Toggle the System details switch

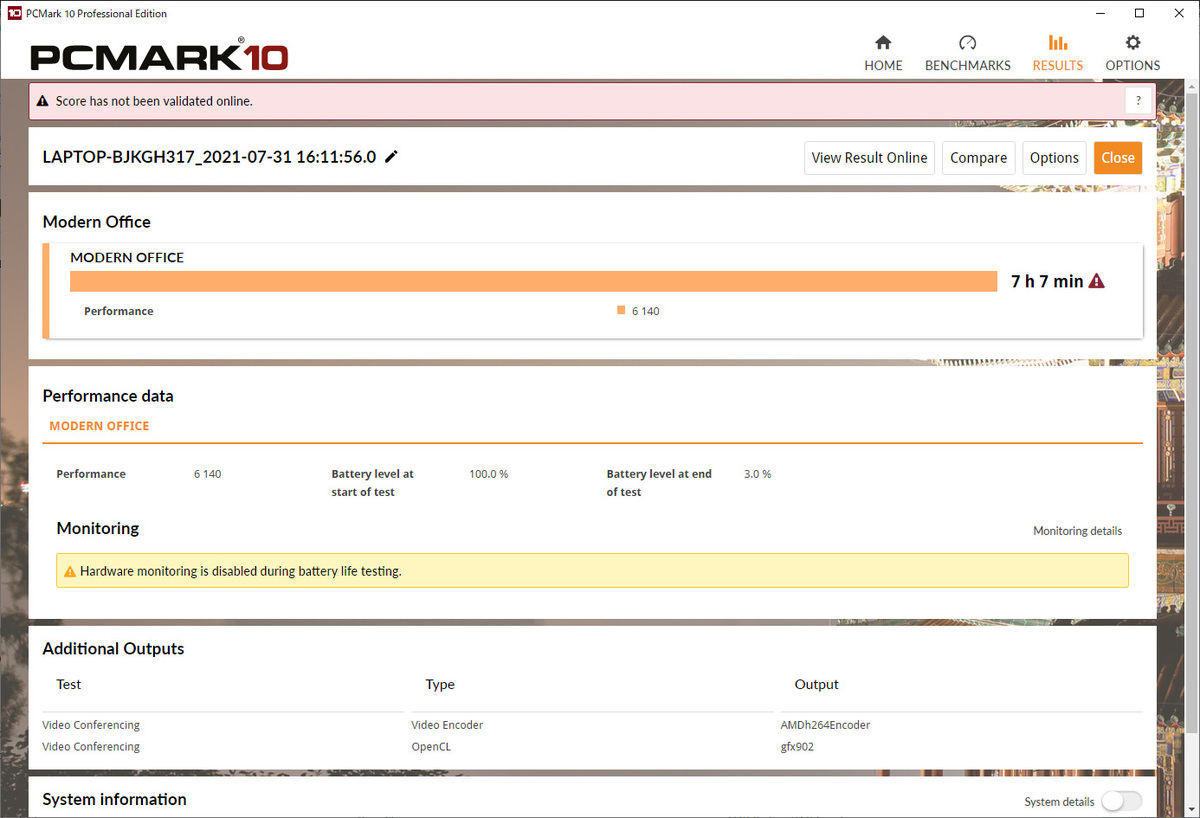click(1121, 801)
